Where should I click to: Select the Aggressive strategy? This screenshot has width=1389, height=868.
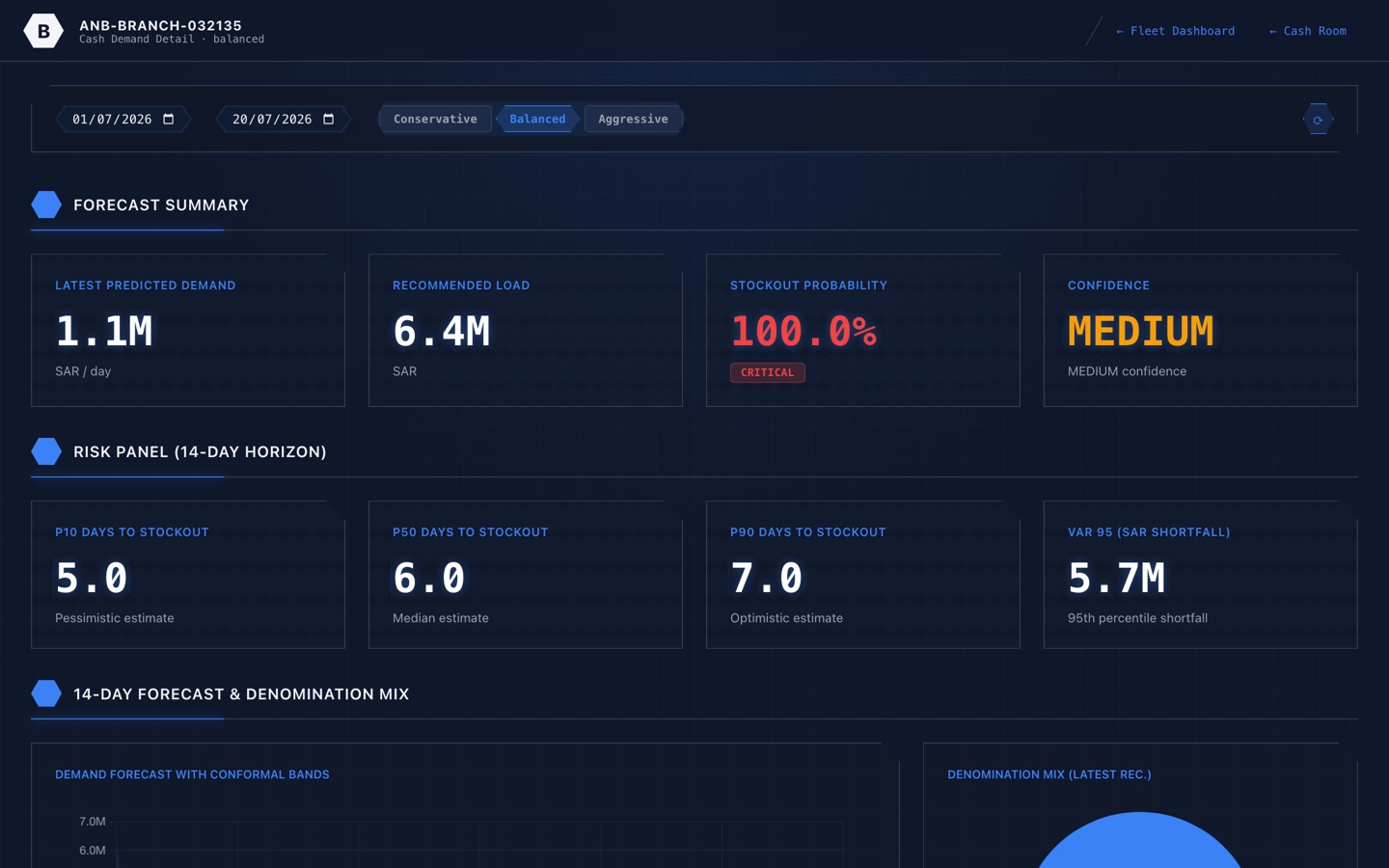click(633, 119)
